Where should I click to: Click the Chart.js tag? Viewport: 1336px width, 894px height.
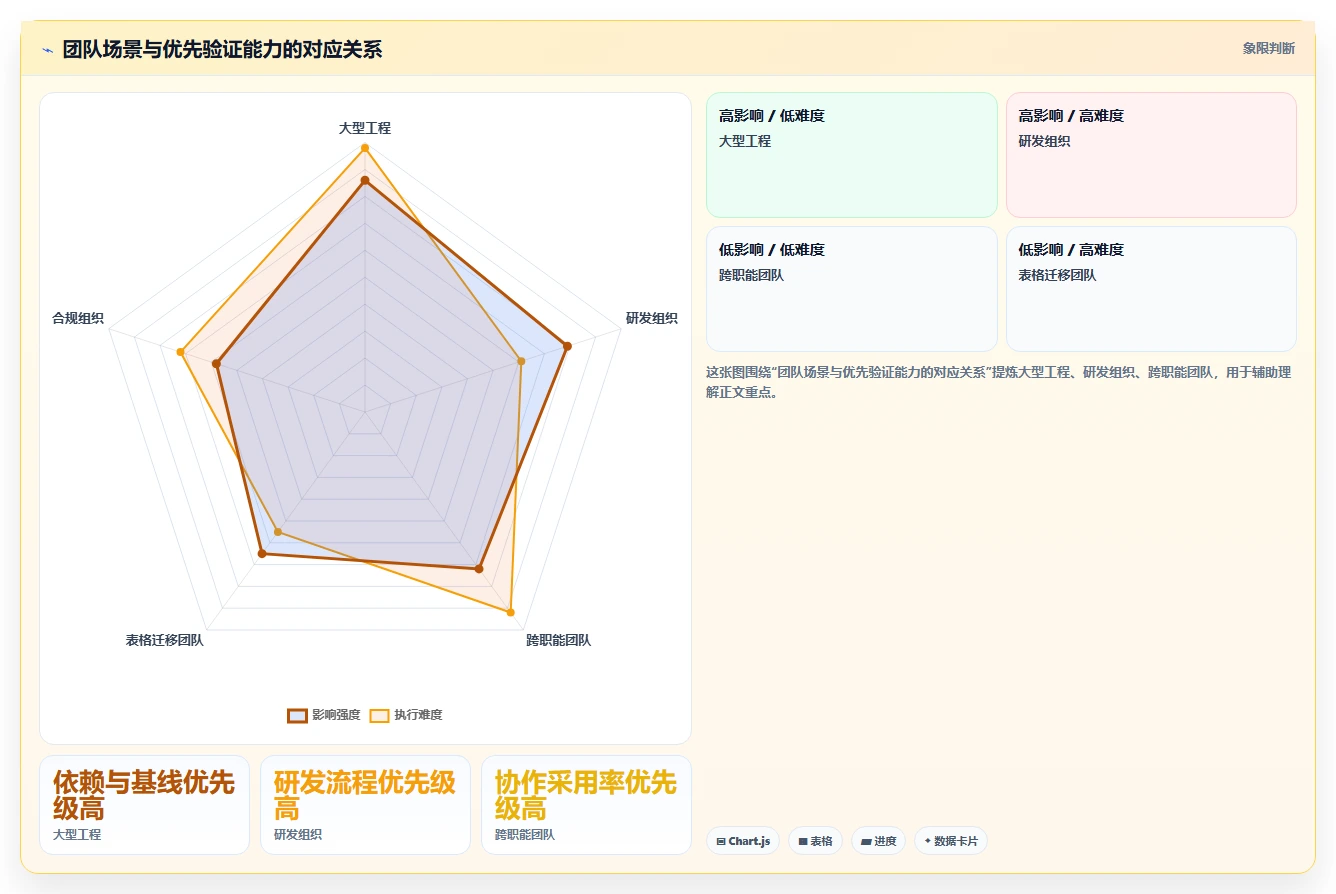coord(743,841)
